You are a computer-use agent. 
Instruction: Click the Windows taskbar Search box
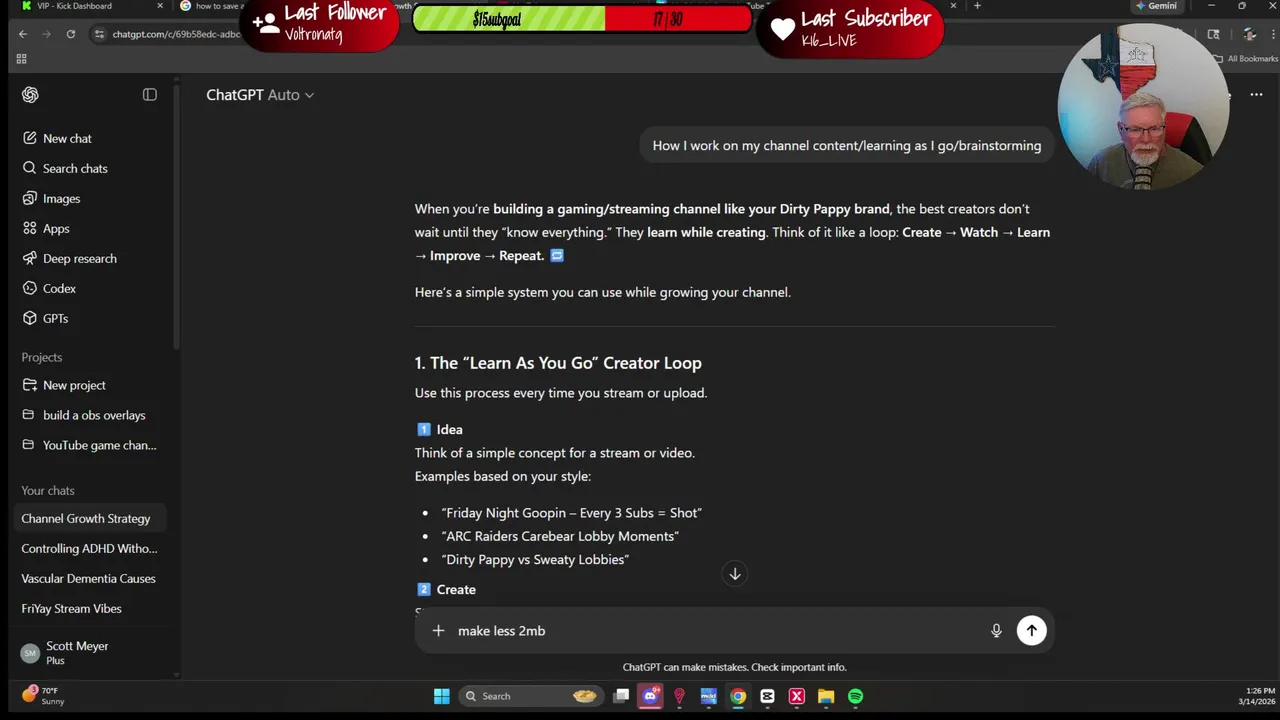click(x=531, y=696)
